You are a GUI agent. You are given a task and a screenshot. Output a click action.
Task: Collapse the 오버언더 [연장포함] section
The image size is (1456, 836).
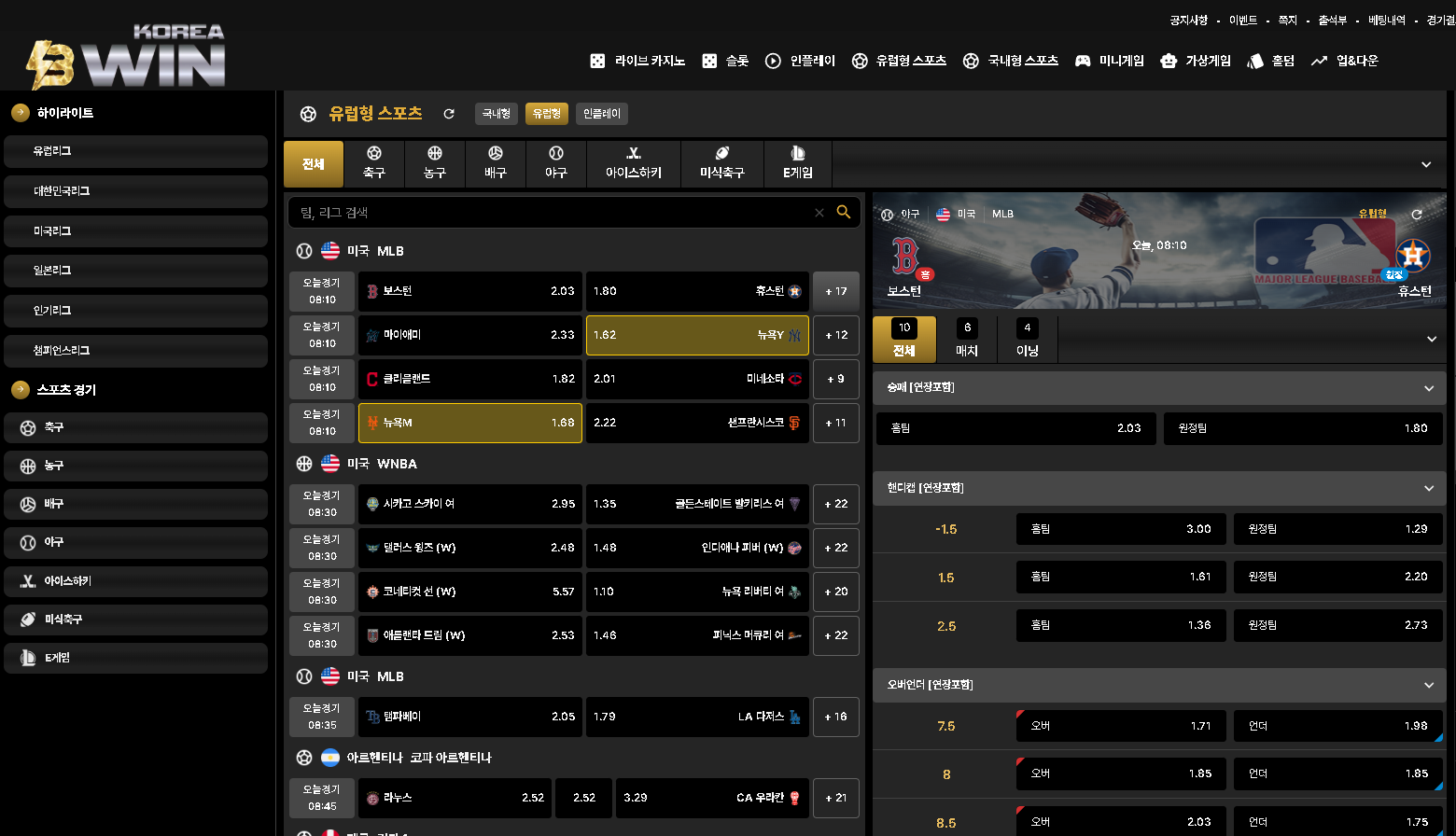1159,685
